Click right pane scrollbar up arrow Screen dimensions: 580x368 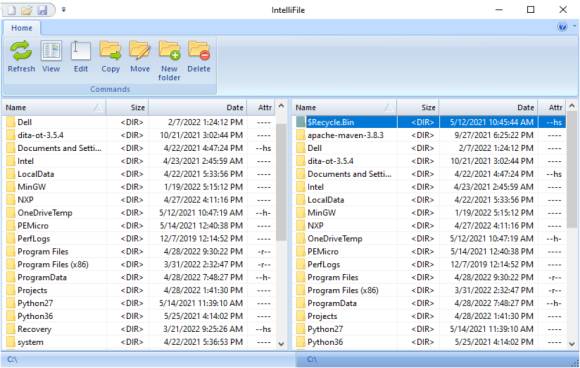[572, 106]
